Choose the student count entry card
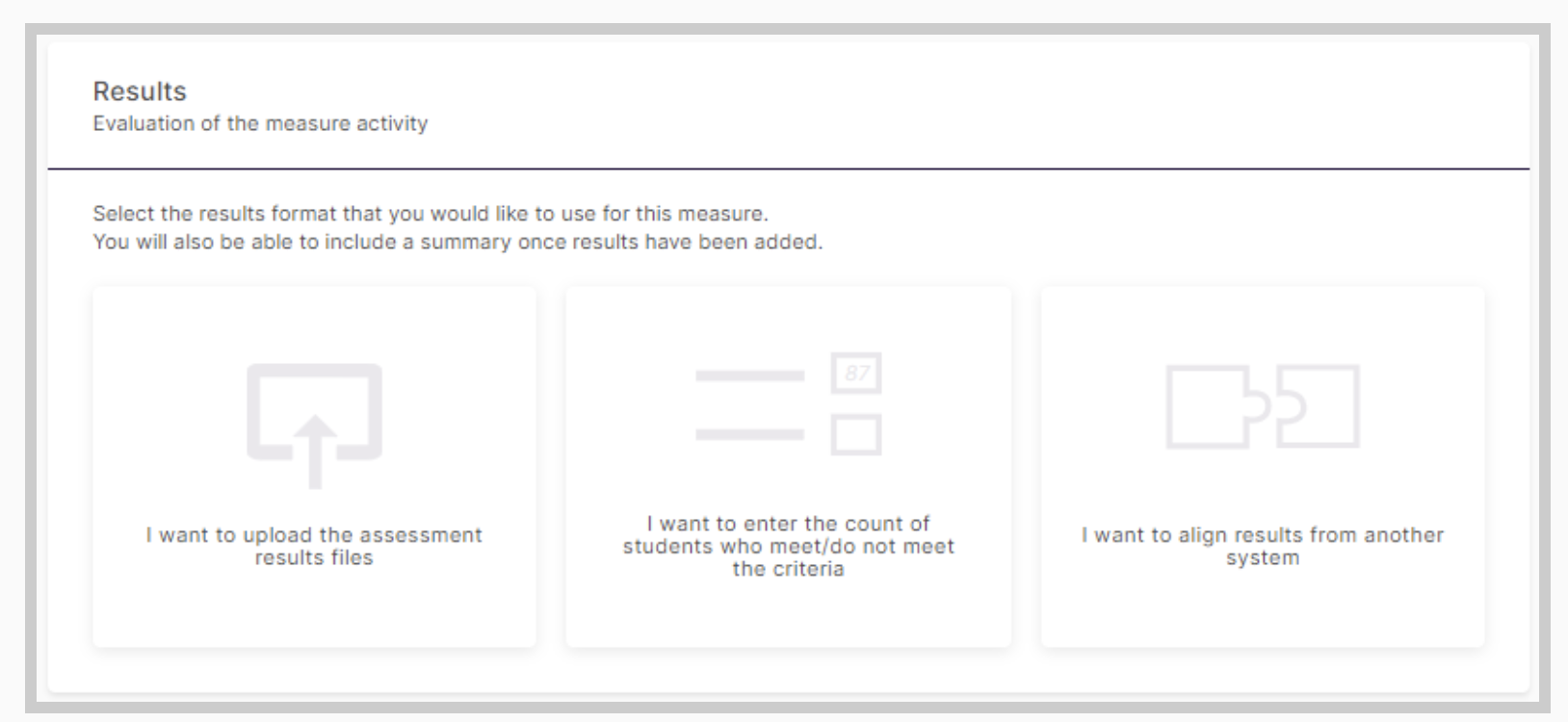The height and width of the screenshot is (722, 1568). [x=789, y=466]
